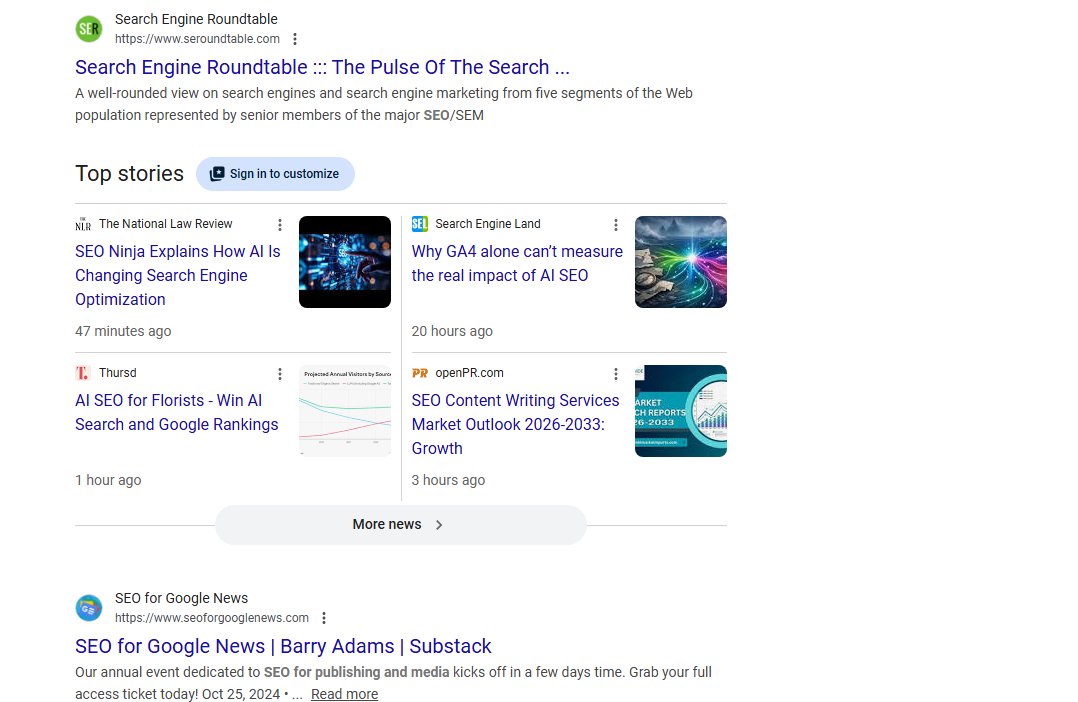Open three-dot menu for openPR.com story
Screen dimensions: 1078x702
pos(616,374)
